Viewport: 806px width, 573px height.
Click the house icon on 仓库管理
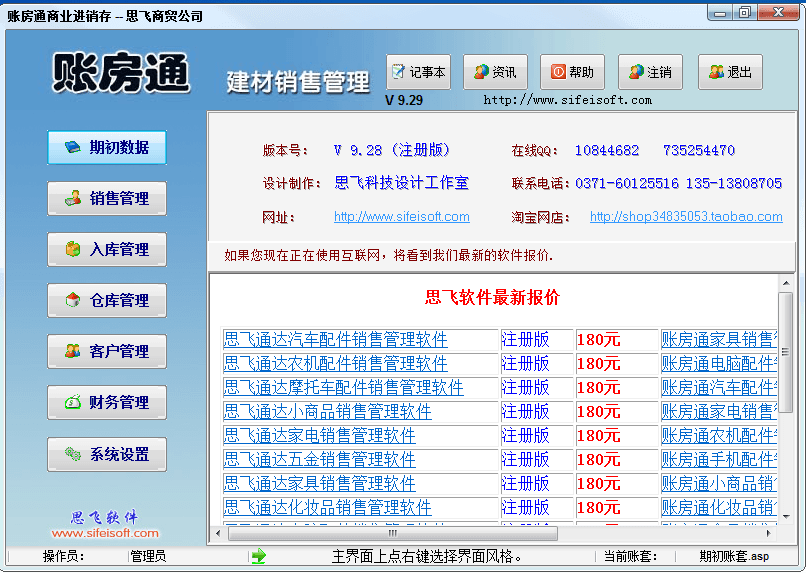[x=72, y=300]
